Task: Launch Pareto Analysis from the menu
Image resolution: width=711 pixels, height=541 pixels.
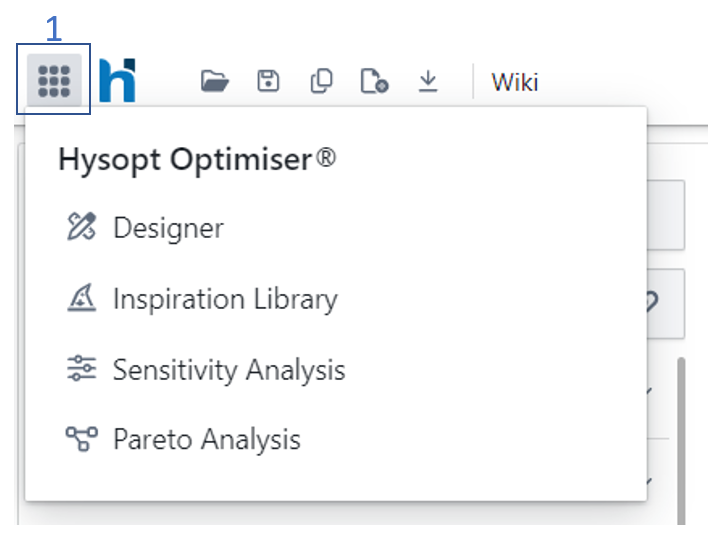Action: tap(206, 439)
